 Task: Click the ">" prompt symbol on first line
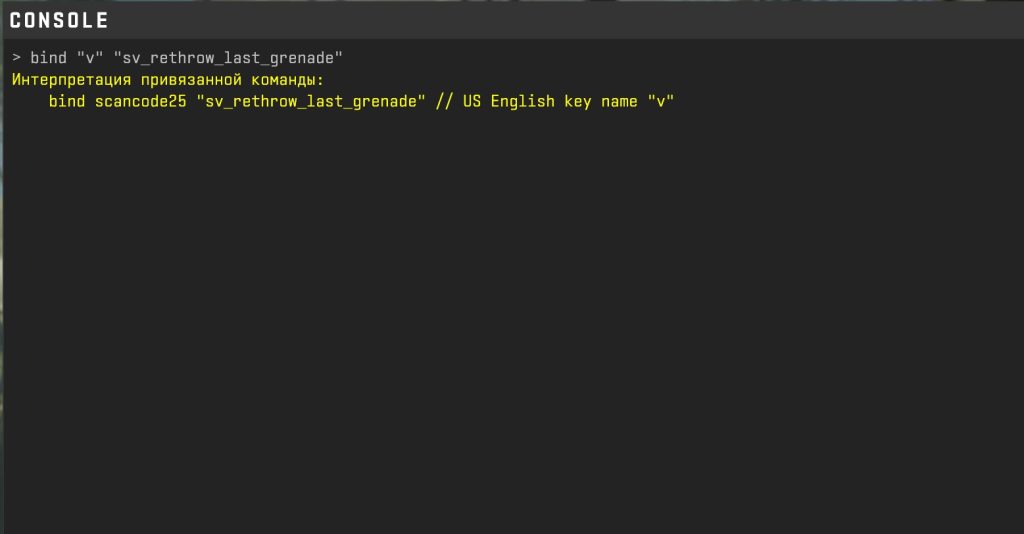[17, 58]
